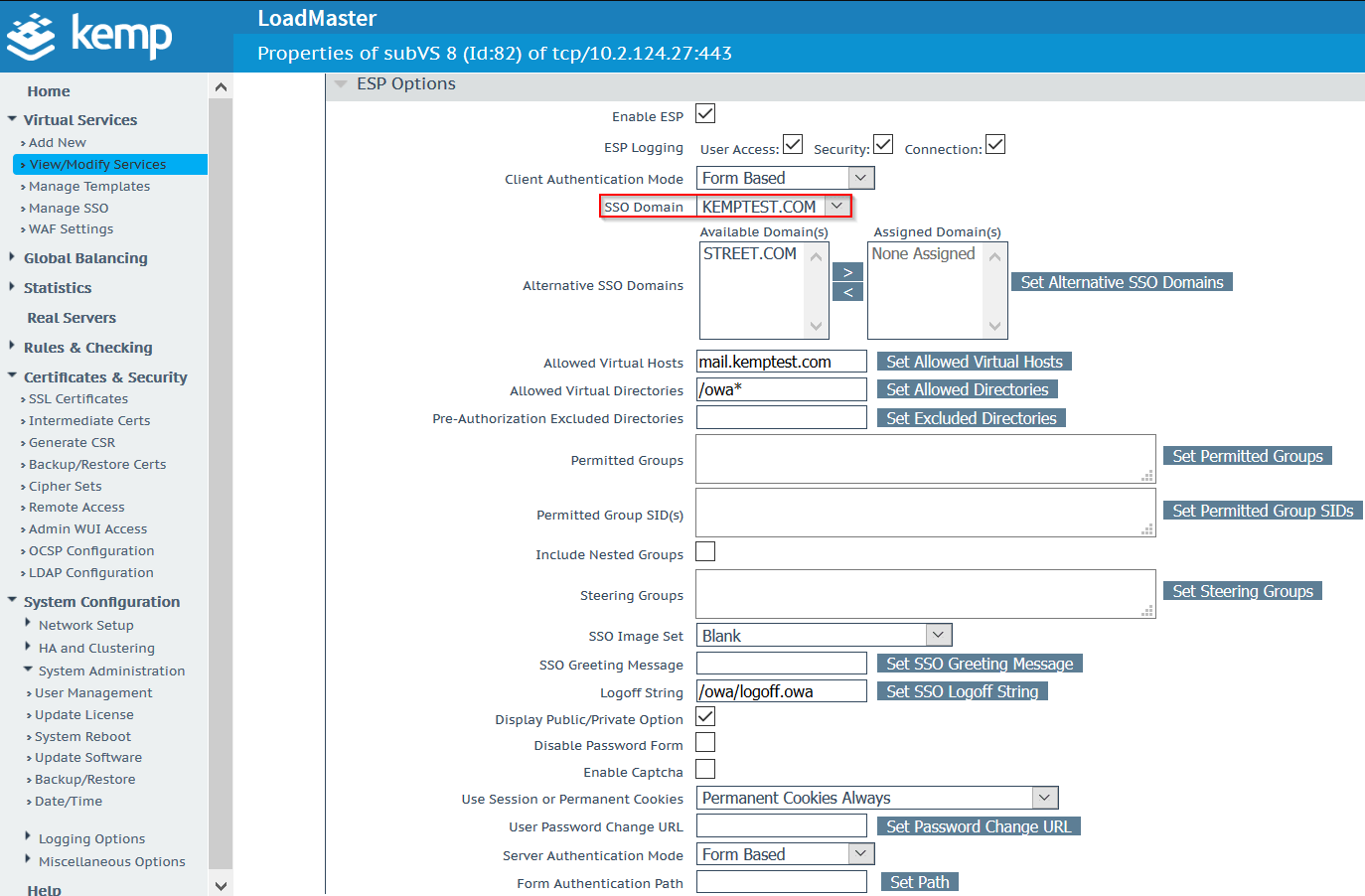Image resolution: width=1365 pixels, height=896 pixels.
Task: Move STREET.COM to assigned domains with > arrow
Action: [847, 272]
